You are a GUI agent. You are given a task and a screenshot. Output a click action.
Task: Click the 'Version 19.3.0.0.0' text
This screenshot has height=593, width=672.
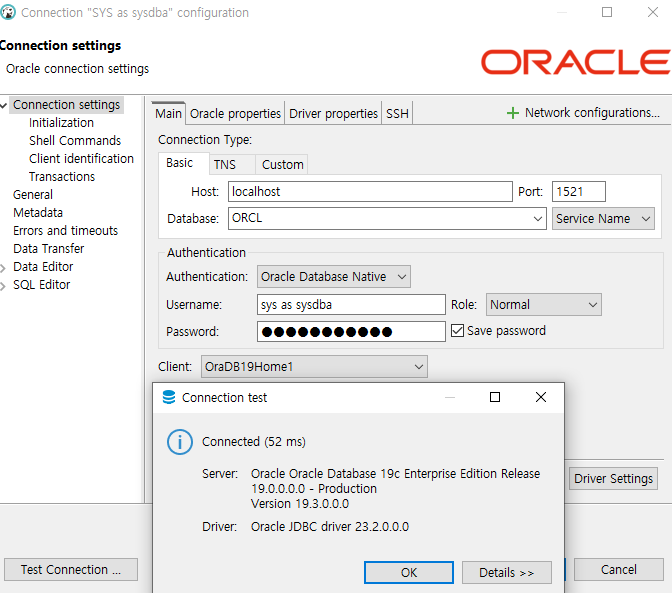(300, 504)
